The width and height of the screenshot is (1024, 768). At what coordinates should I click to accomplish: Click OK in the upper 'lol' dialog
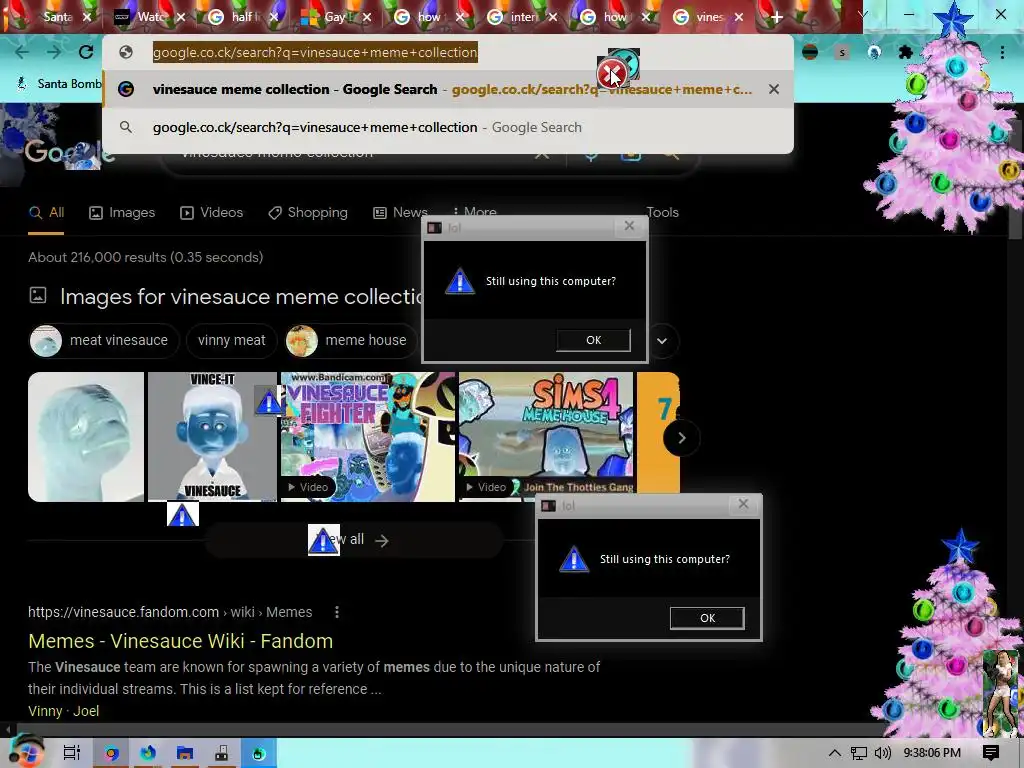593,340
